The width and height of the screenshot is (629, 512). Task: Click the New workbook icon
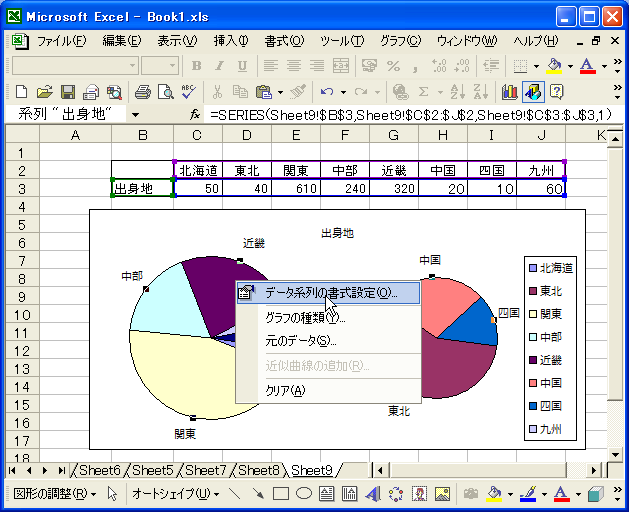21,92
